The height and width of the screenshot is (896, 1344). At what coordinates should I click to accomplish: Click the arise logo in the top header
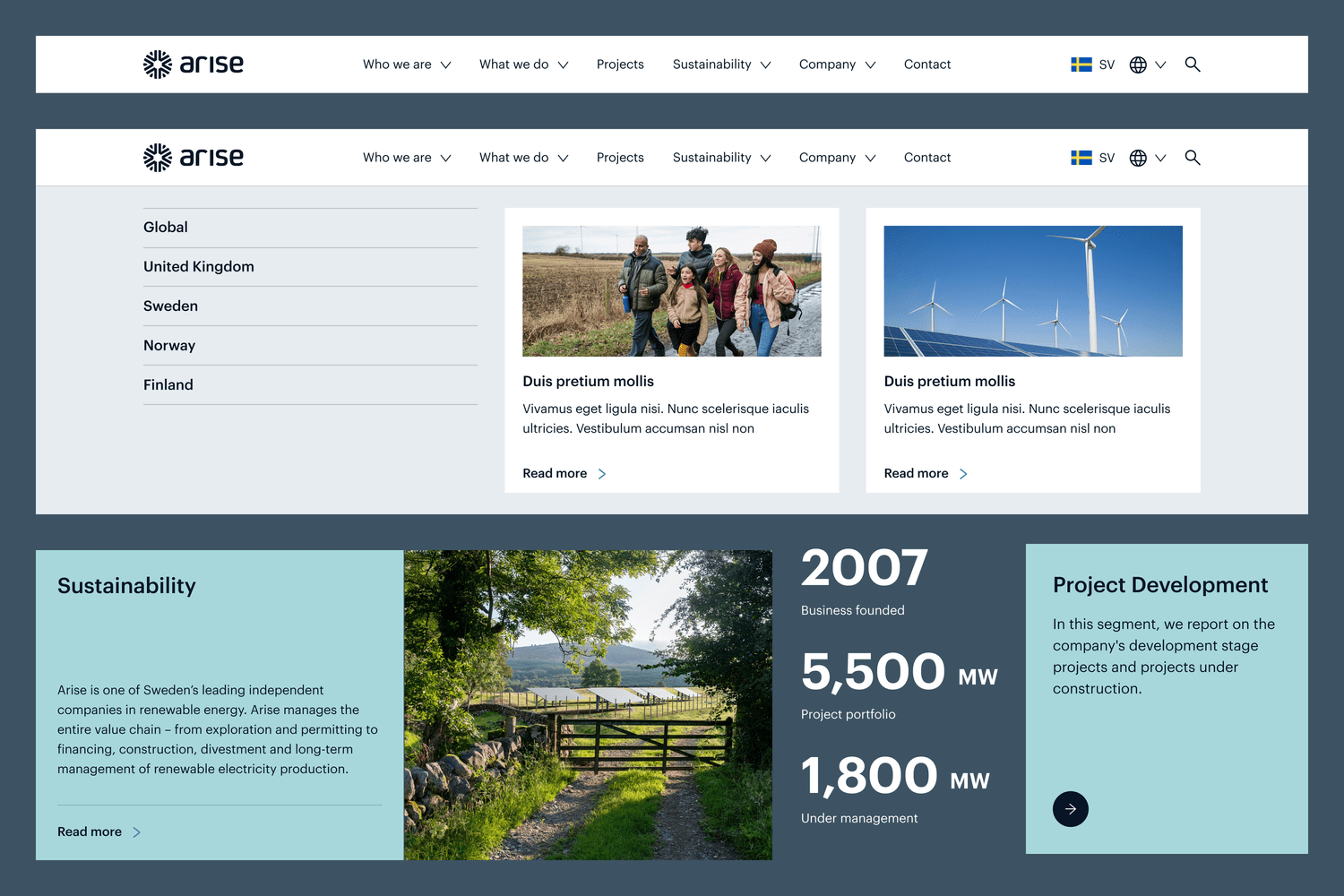(194, 65)
